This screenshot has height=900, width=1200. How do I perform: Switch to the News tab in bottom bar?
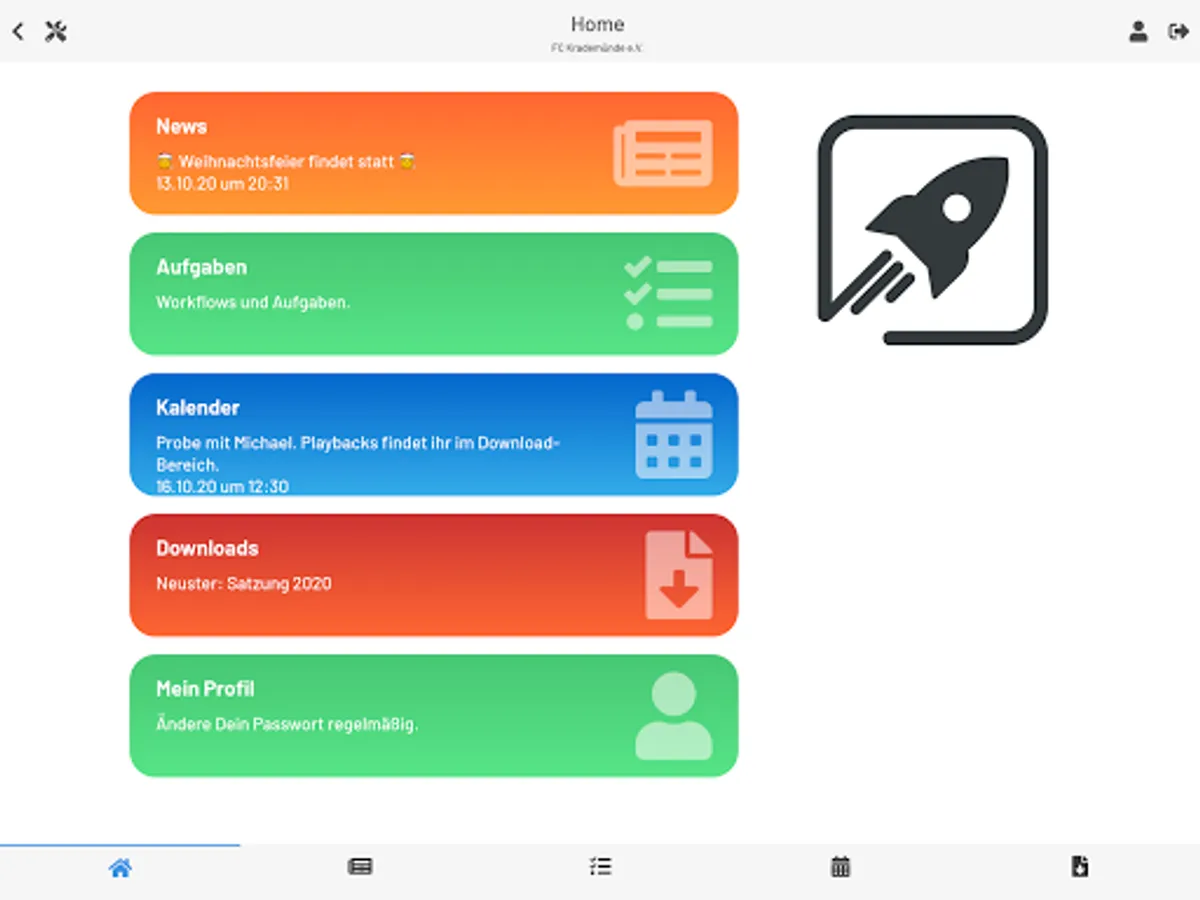point(360,867)
